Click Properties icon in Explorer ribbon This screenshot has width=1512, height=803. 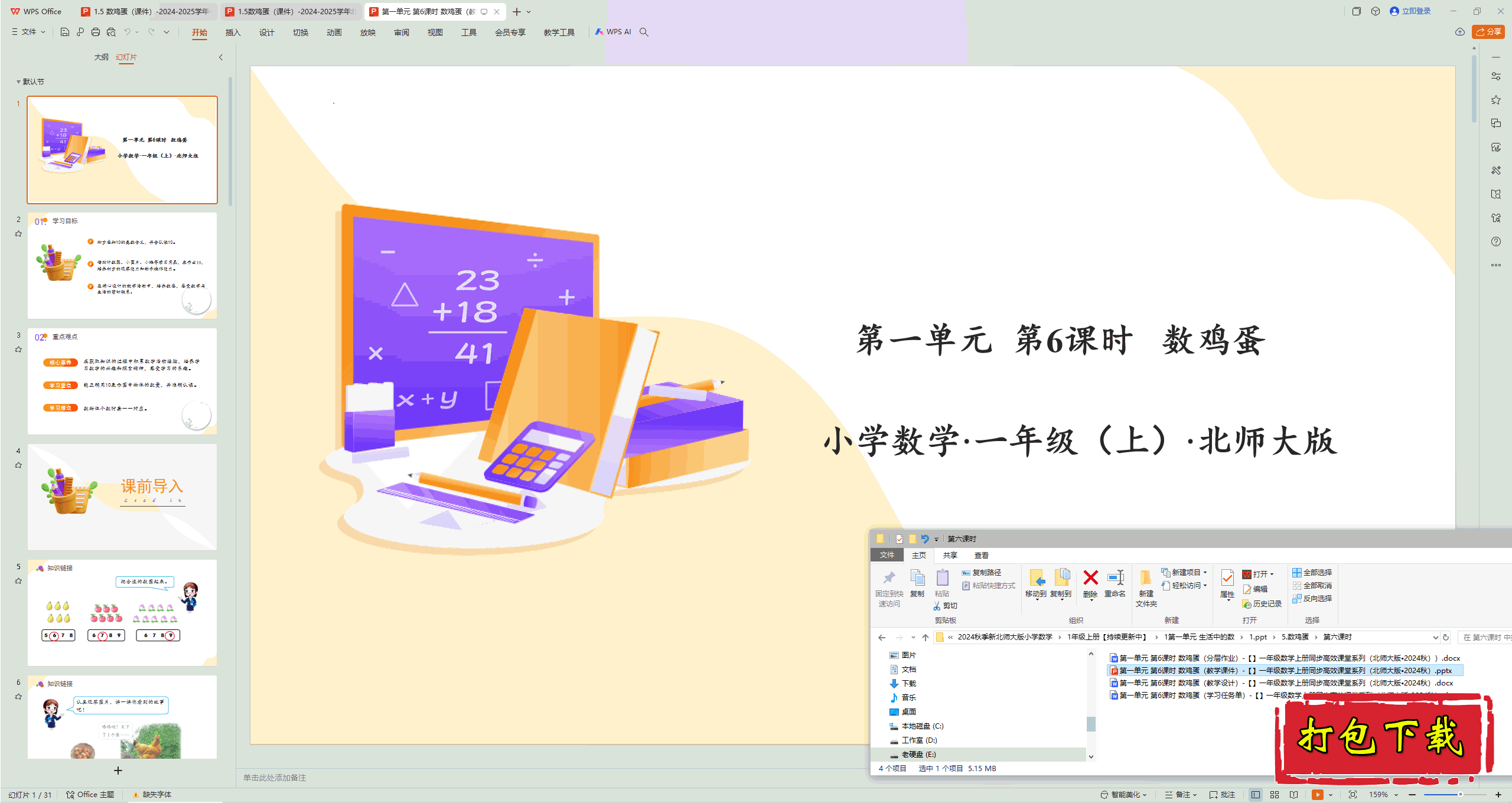[x=1227, y=583]
